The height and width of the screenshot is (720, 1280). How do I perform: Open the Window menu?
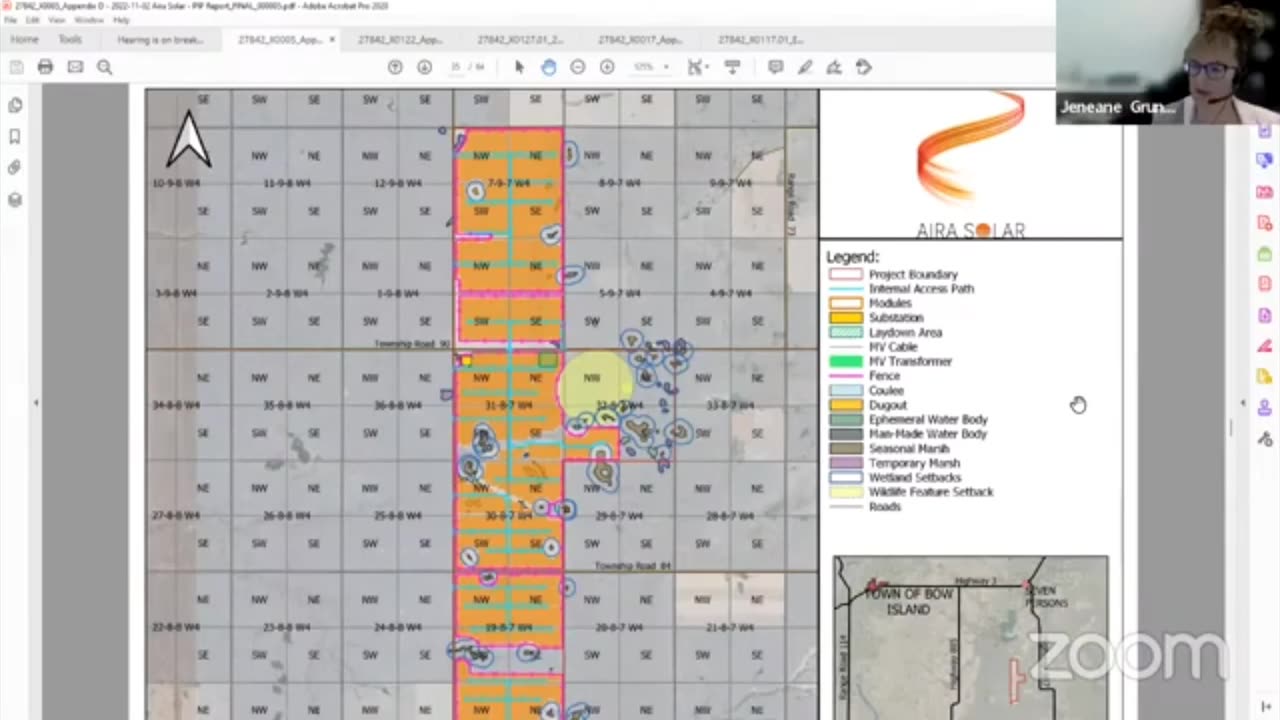[89, 20]
